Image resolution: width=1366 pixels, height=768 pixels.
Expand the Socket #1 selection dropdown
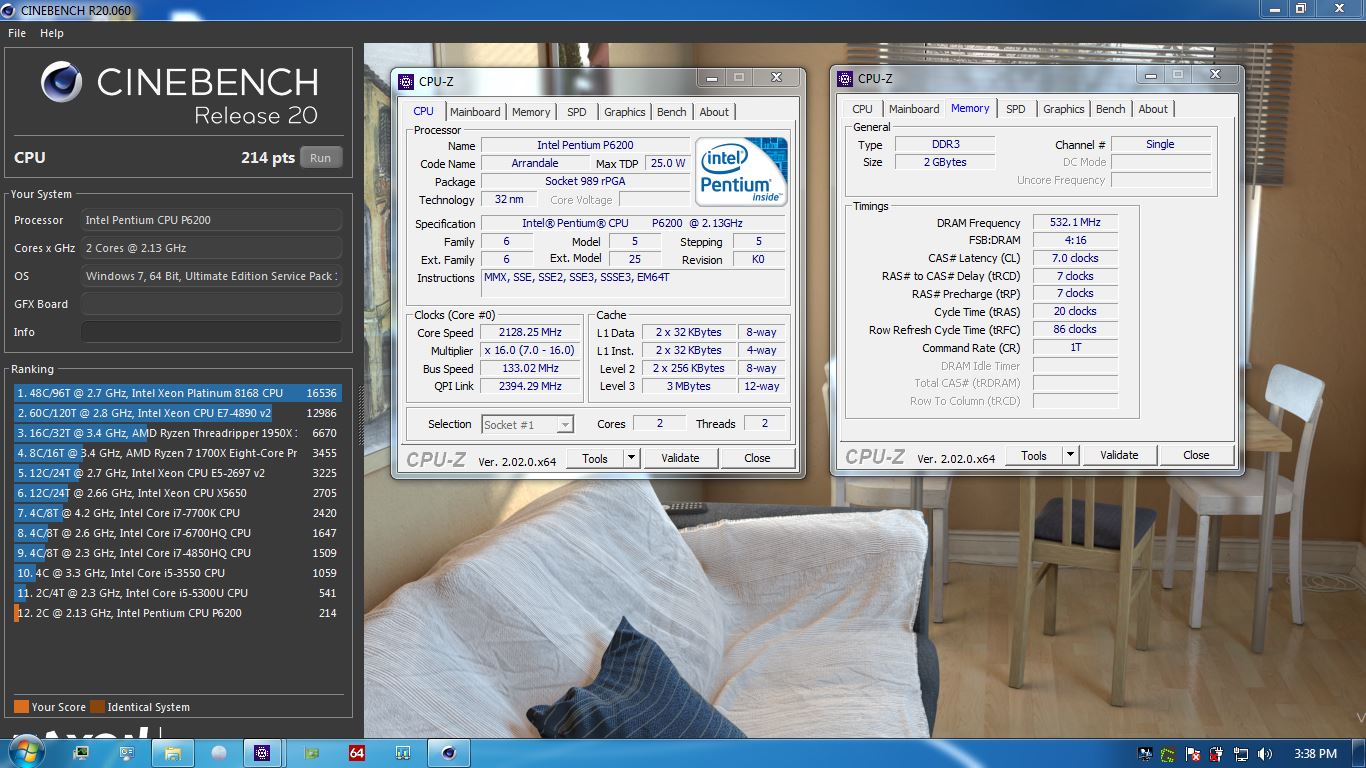[x=565, y=425]
